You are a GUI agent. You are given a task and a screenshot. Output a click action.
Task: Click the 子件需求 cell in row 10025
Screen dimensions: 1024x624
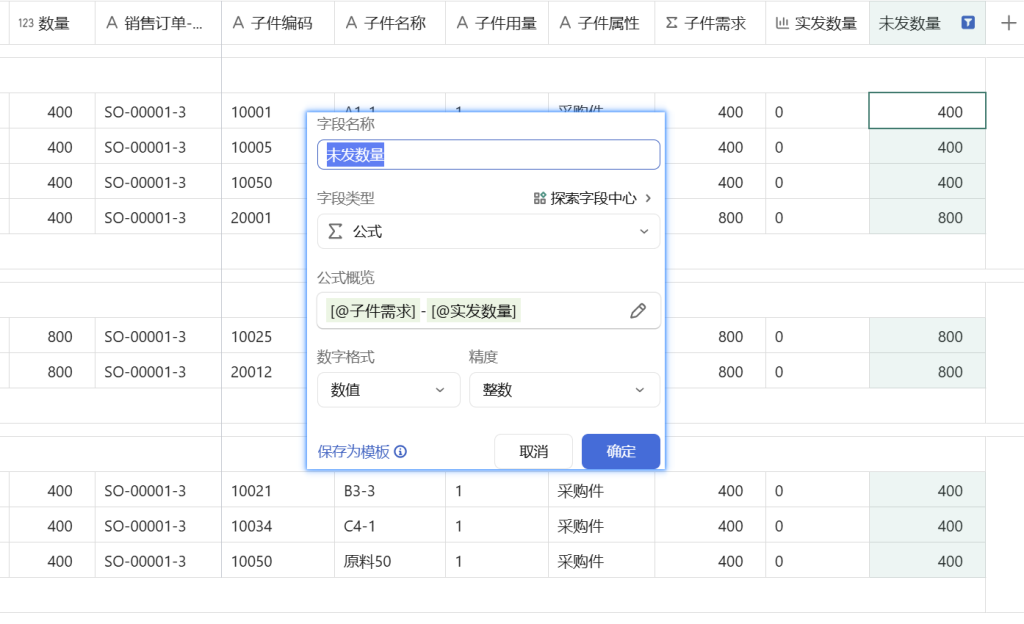coord(715,336)
